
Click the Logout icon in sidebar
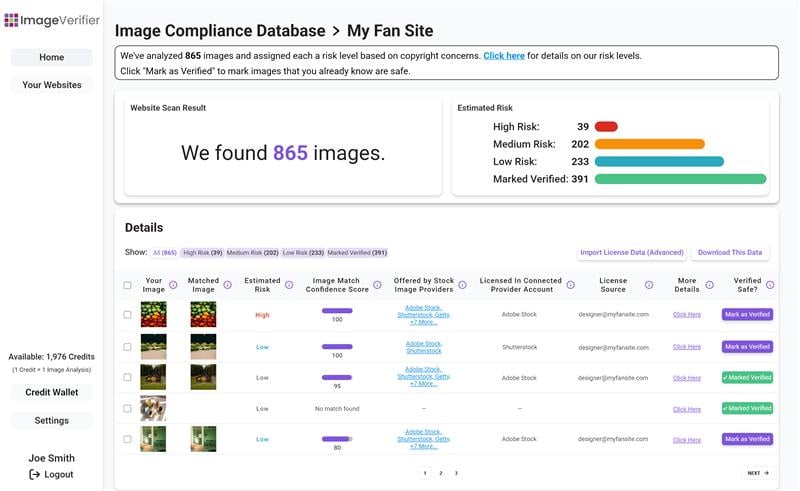(x=34, y=474)
